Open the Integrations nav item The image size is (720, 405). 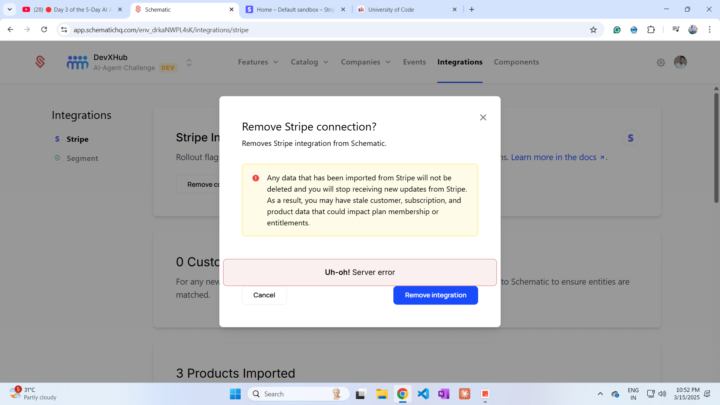coord(460,62)
